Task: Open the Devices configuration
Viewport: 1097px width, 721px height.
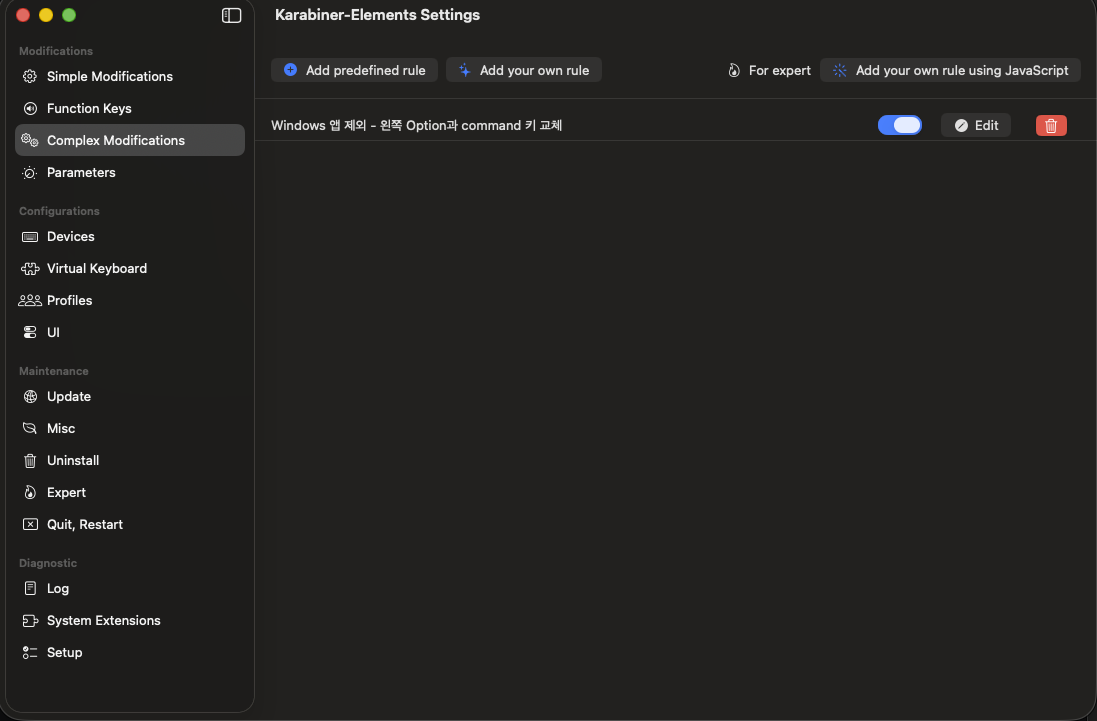Action: (129, 237)
